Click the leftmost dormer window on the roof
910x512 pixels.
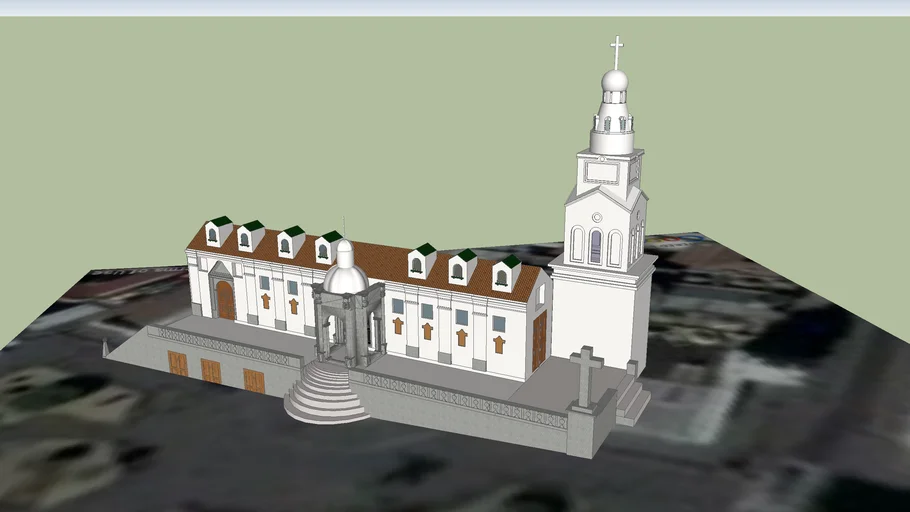click(214, 234)
